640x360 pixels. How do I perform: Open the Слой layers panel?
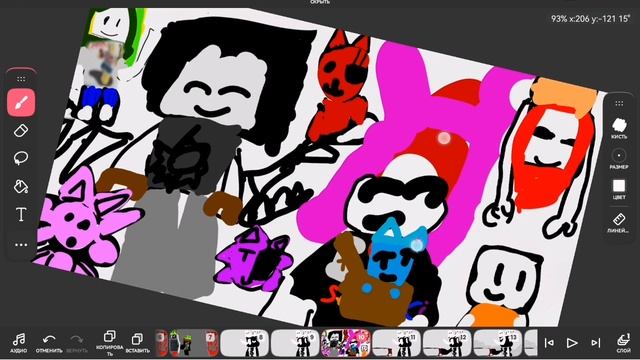point(623,343)
